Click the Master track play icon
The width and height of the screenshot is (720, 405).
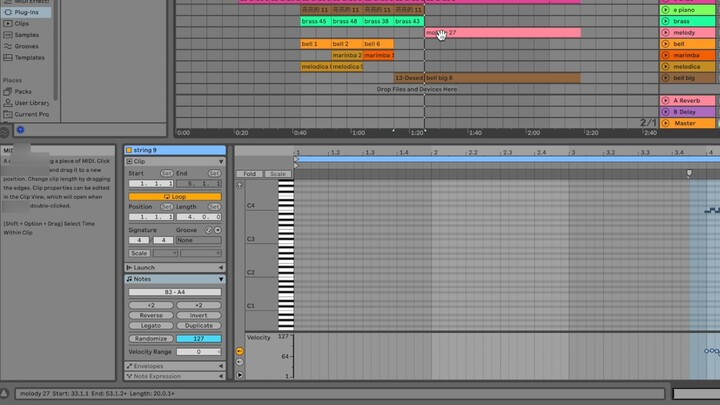(x=665, y=123)
